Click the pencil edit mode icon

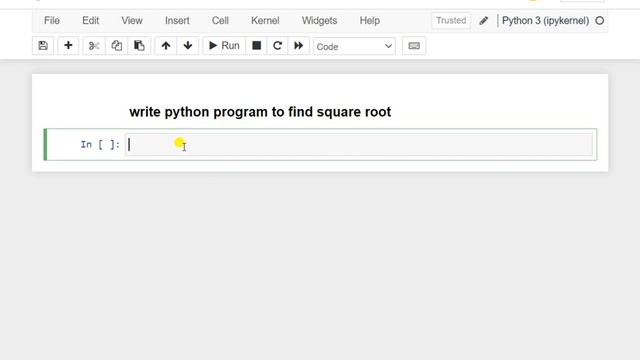484,20
